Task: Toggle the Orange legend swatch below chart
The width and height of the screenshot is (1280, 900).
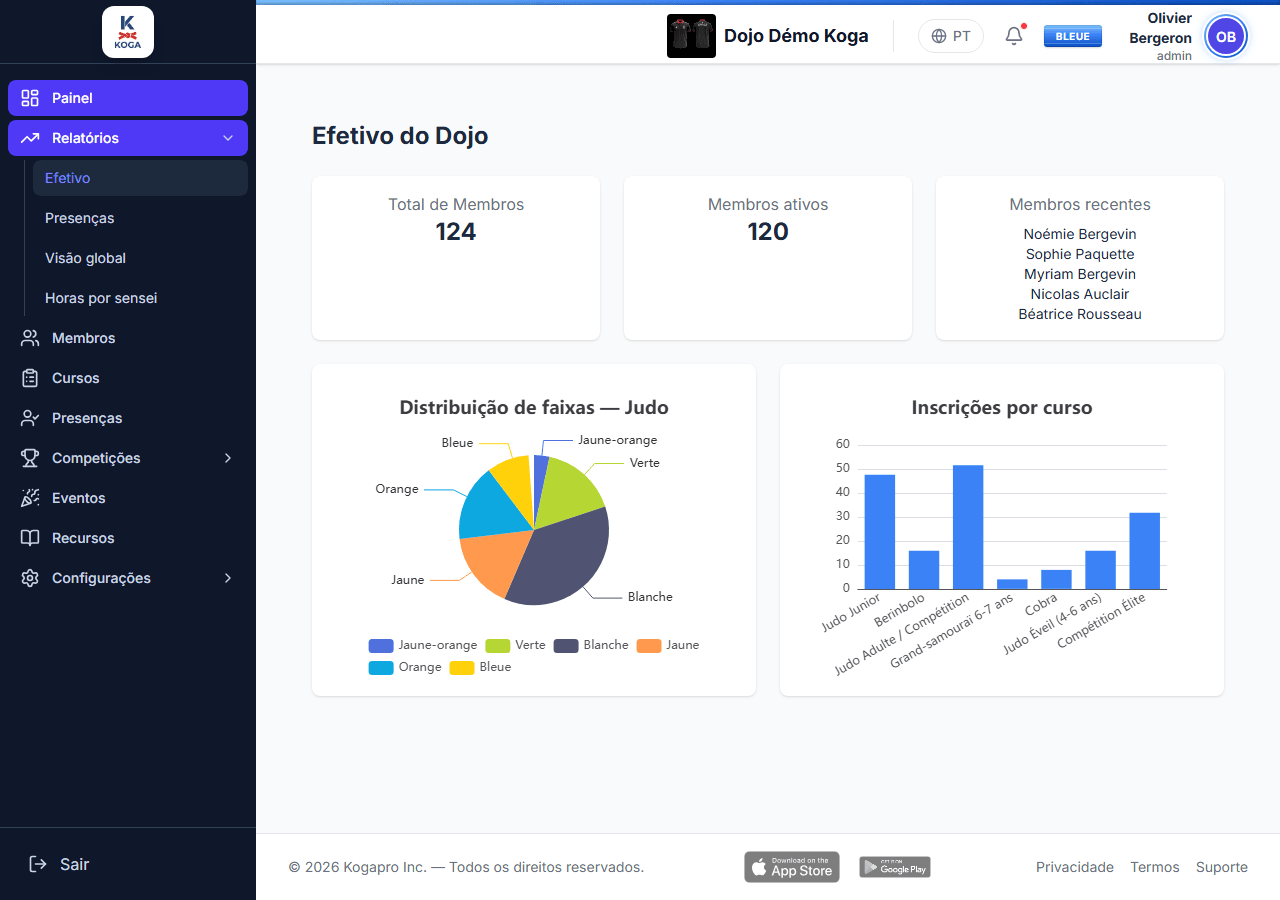Action: [x=381, y=667]
